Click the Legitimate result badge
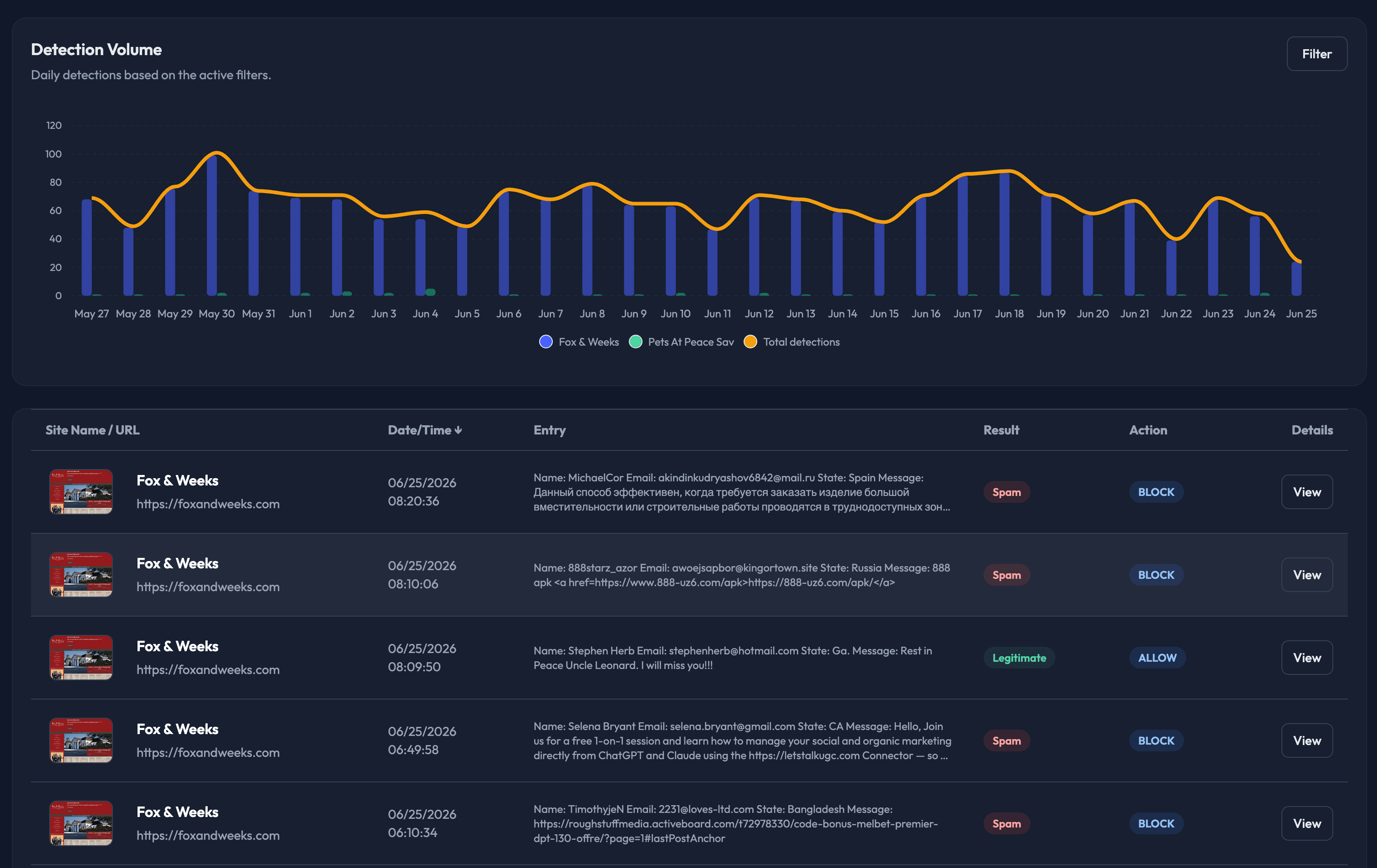This screenshot has width=1377, height=868. [x=1019, y=658]
